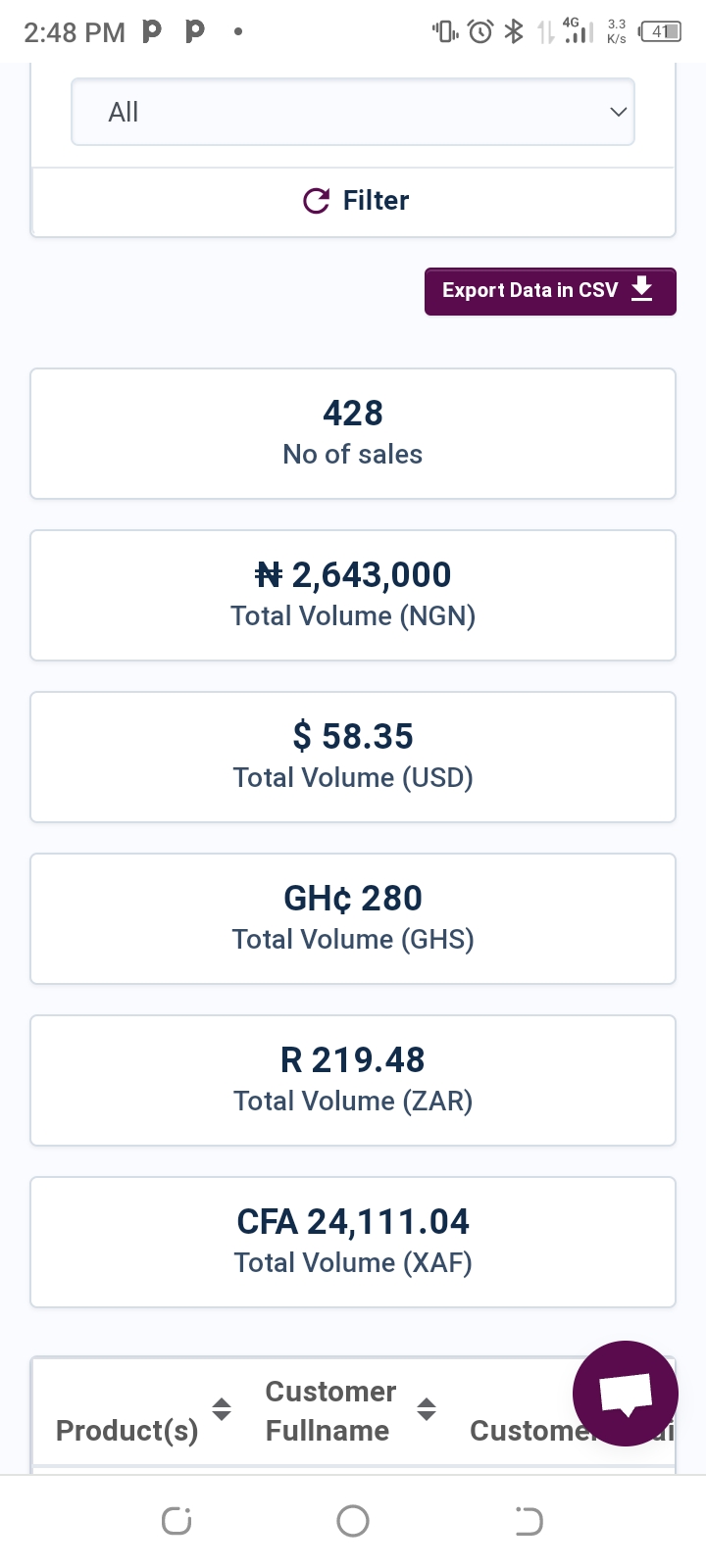Select the Product(s) column header
Image resolution: width=706 pixels, height=1568 pixels.
pyautogui.click(x=127, y=1431)
